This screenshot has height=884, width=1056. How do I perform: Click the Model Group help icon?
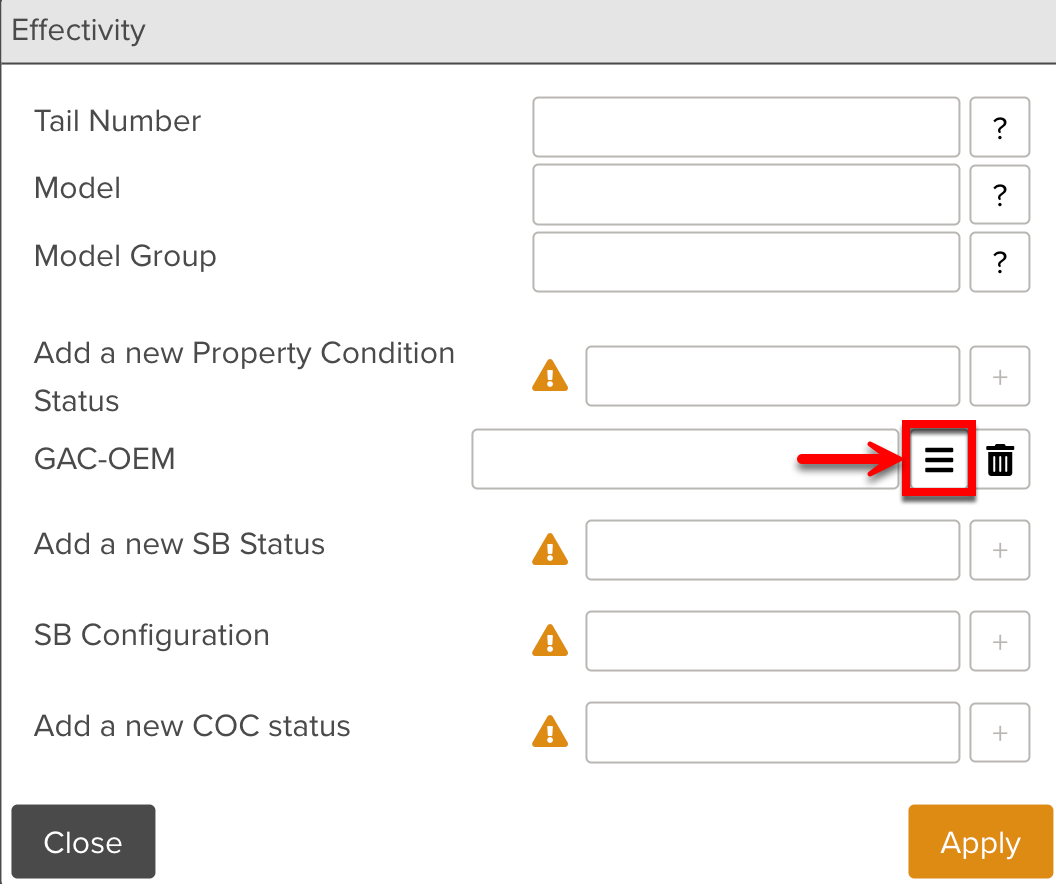(x=1000, y=262)
